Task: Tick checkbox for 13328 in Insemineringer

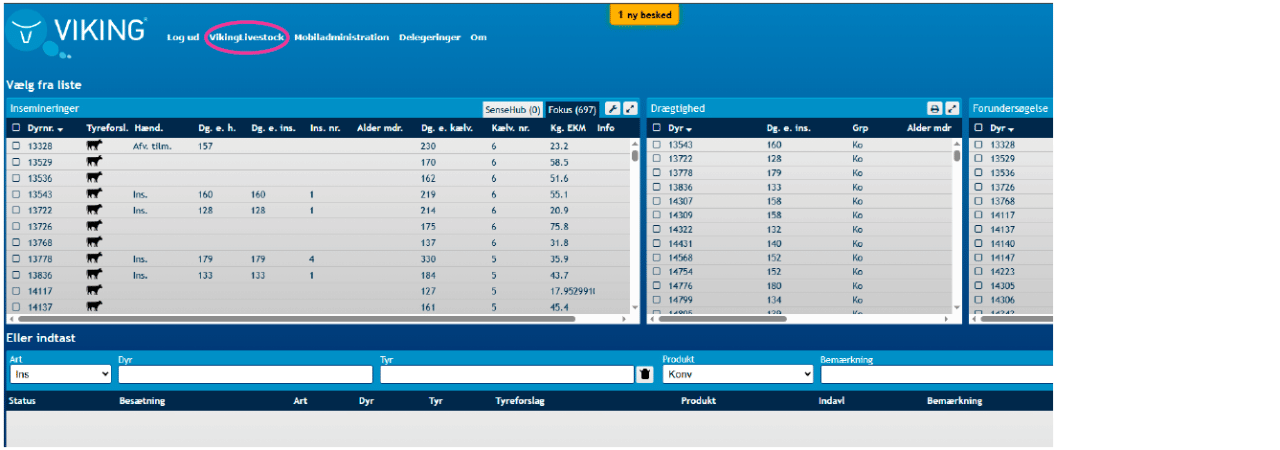Action: [16, 146]
